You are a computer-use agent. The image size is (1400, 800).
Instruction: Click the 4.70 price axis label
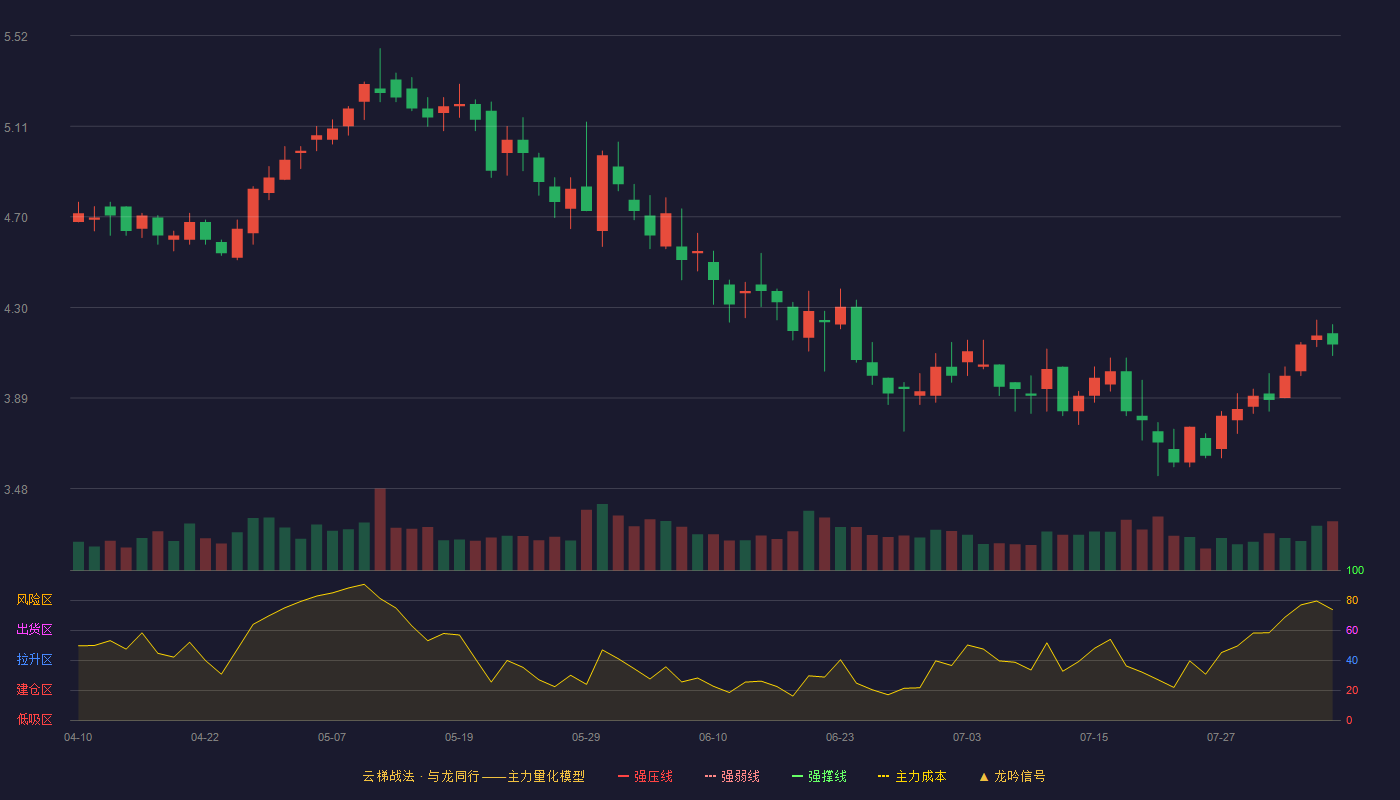pos(16,218)
